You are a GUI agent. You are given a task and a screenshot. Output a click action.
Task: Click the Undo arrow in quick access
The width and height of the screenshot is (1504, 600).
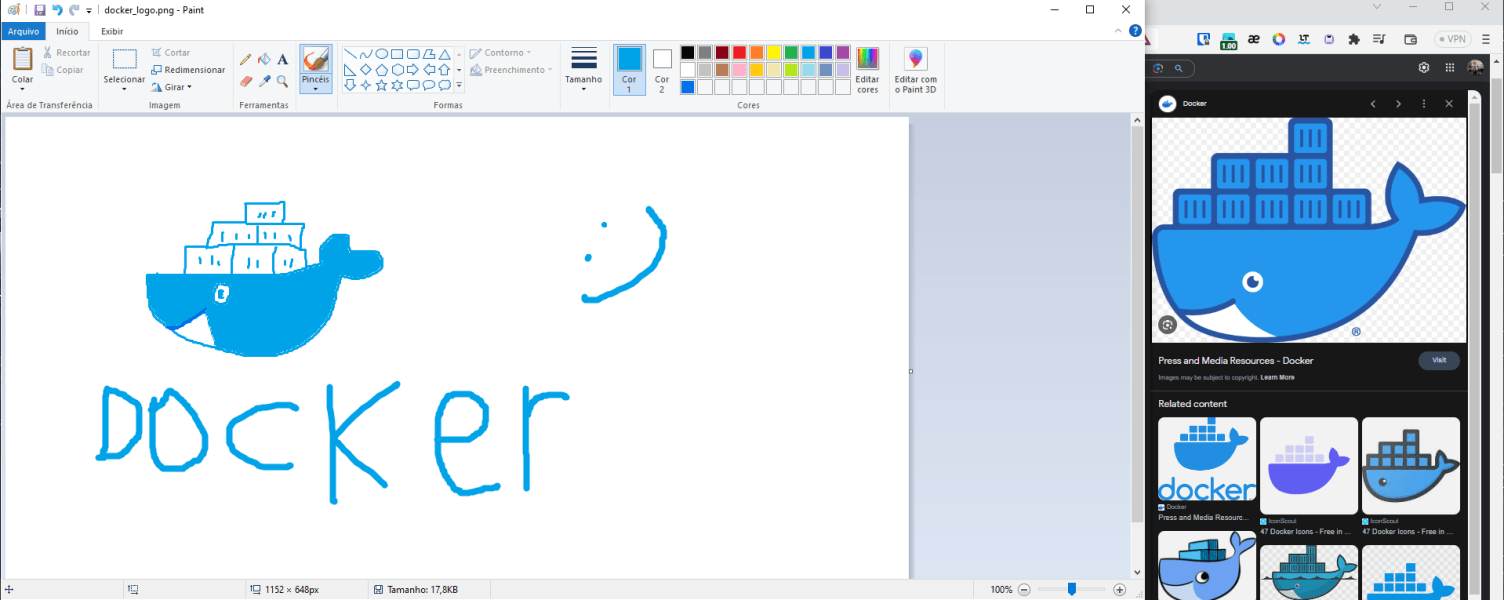[57, 10]
